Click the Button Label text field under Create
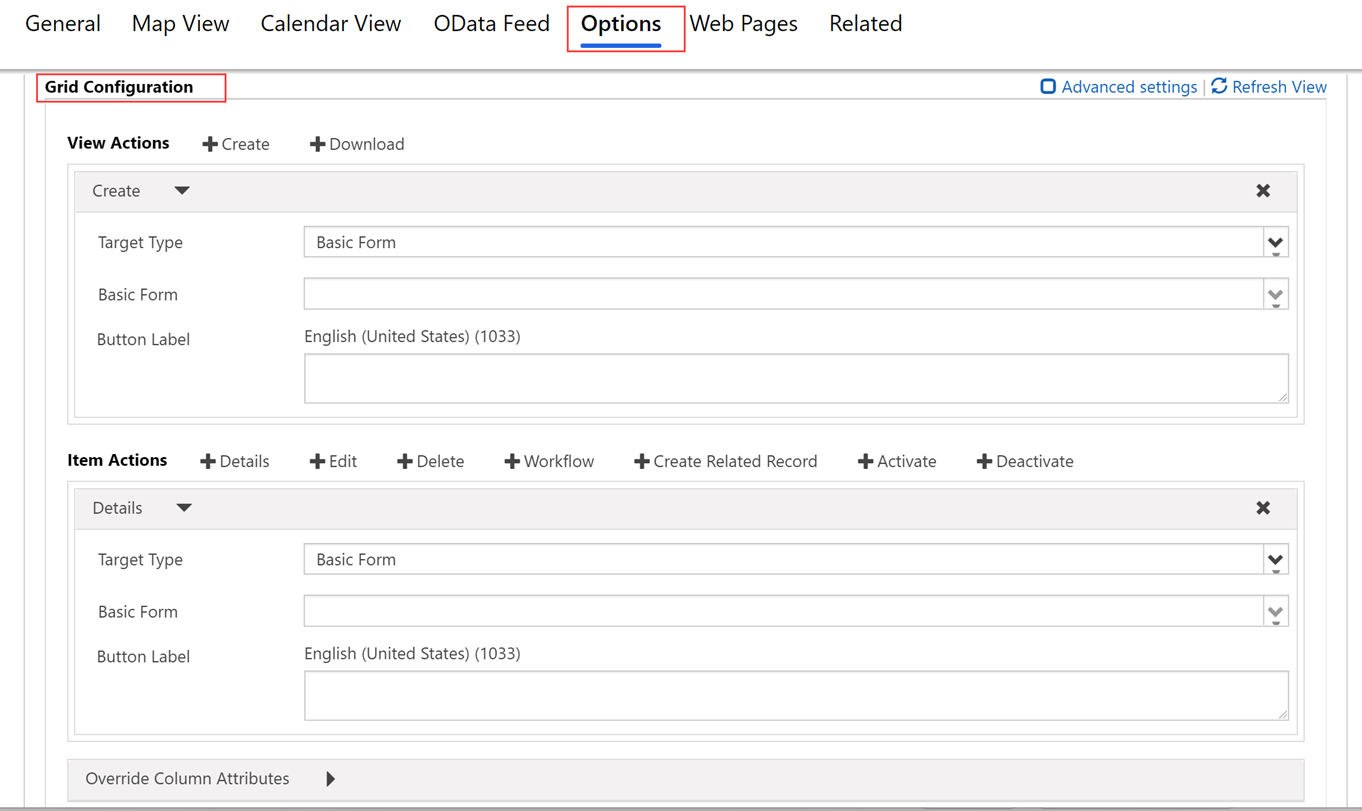Image resolution: width=1362 pixels, height=811 pixels. (795, 378)
